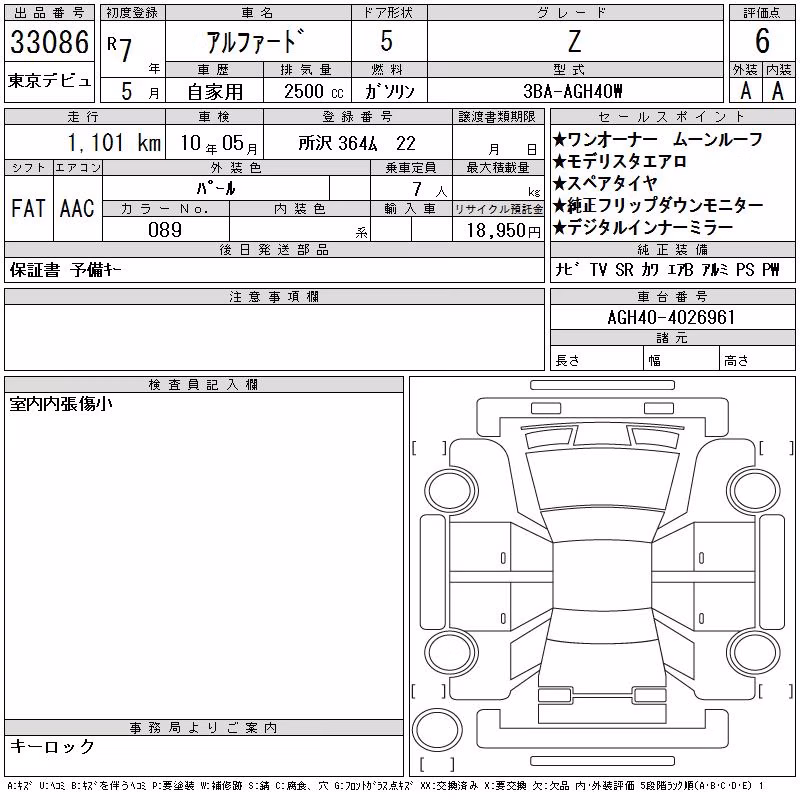Click the seating capacity 7 人

[430, 190]
